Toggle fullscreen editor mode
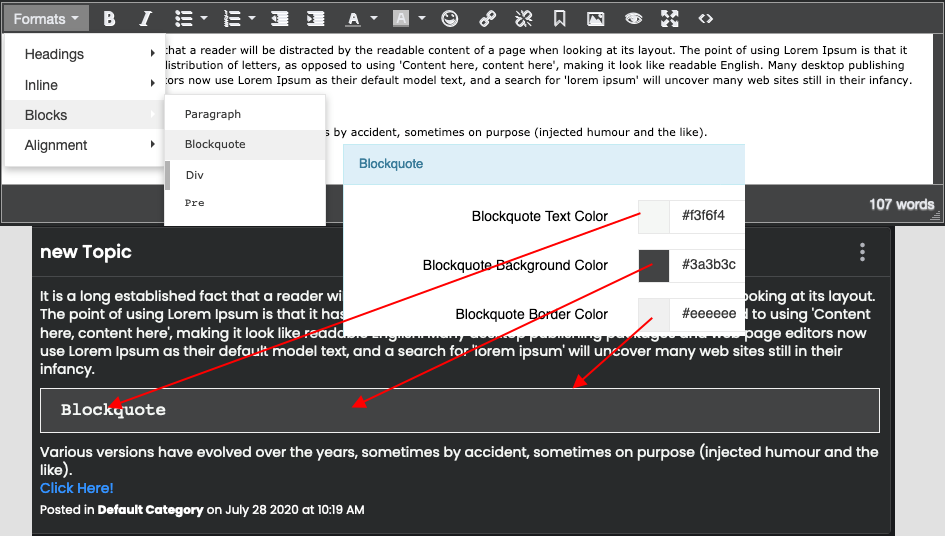This screenshot has height=536, width=945. pyautogui.click(x=669, y=19)
